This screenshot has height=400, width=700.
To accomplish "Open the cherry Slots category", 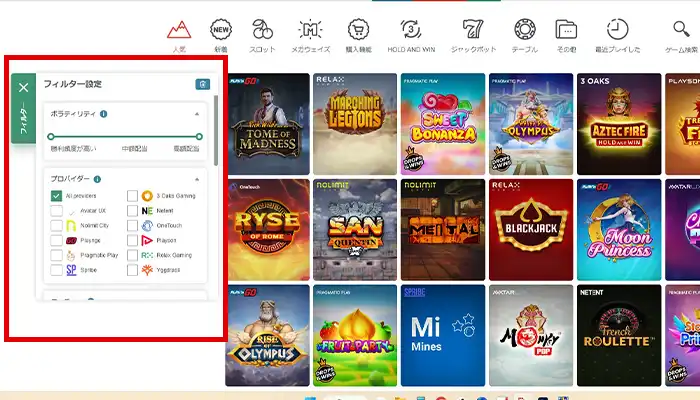I will [x=262, y=37].
